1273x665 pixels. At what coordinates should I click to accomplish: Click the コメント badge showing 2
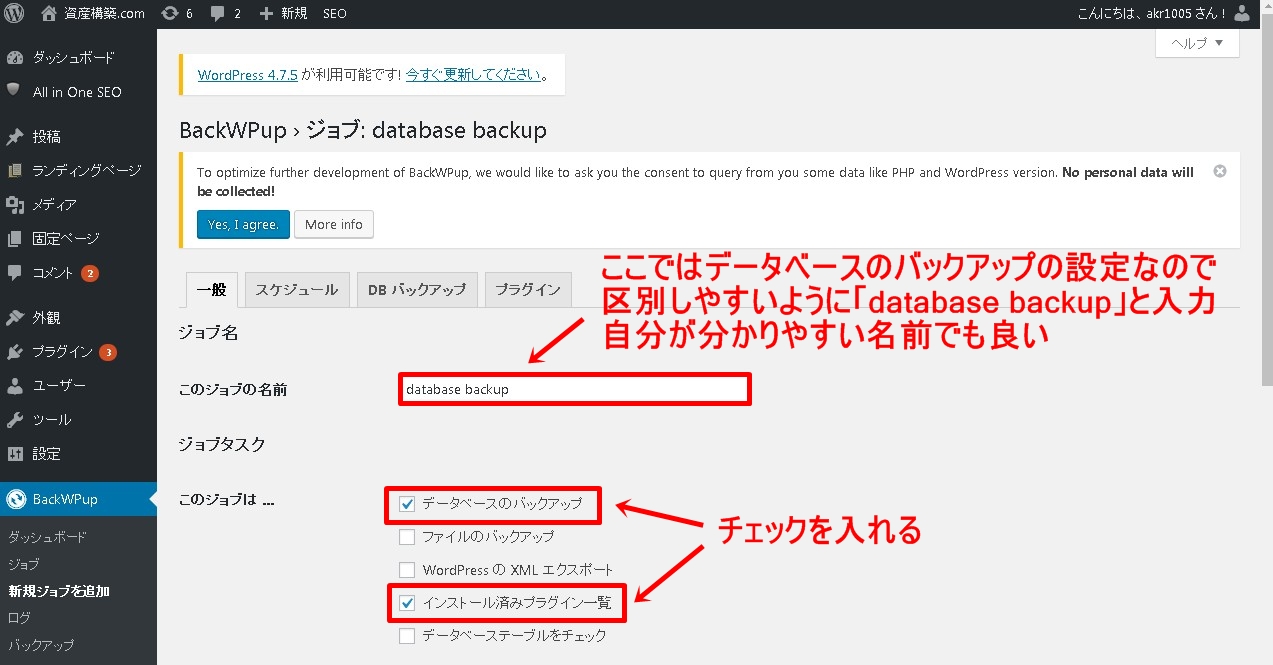click(90, 273)
